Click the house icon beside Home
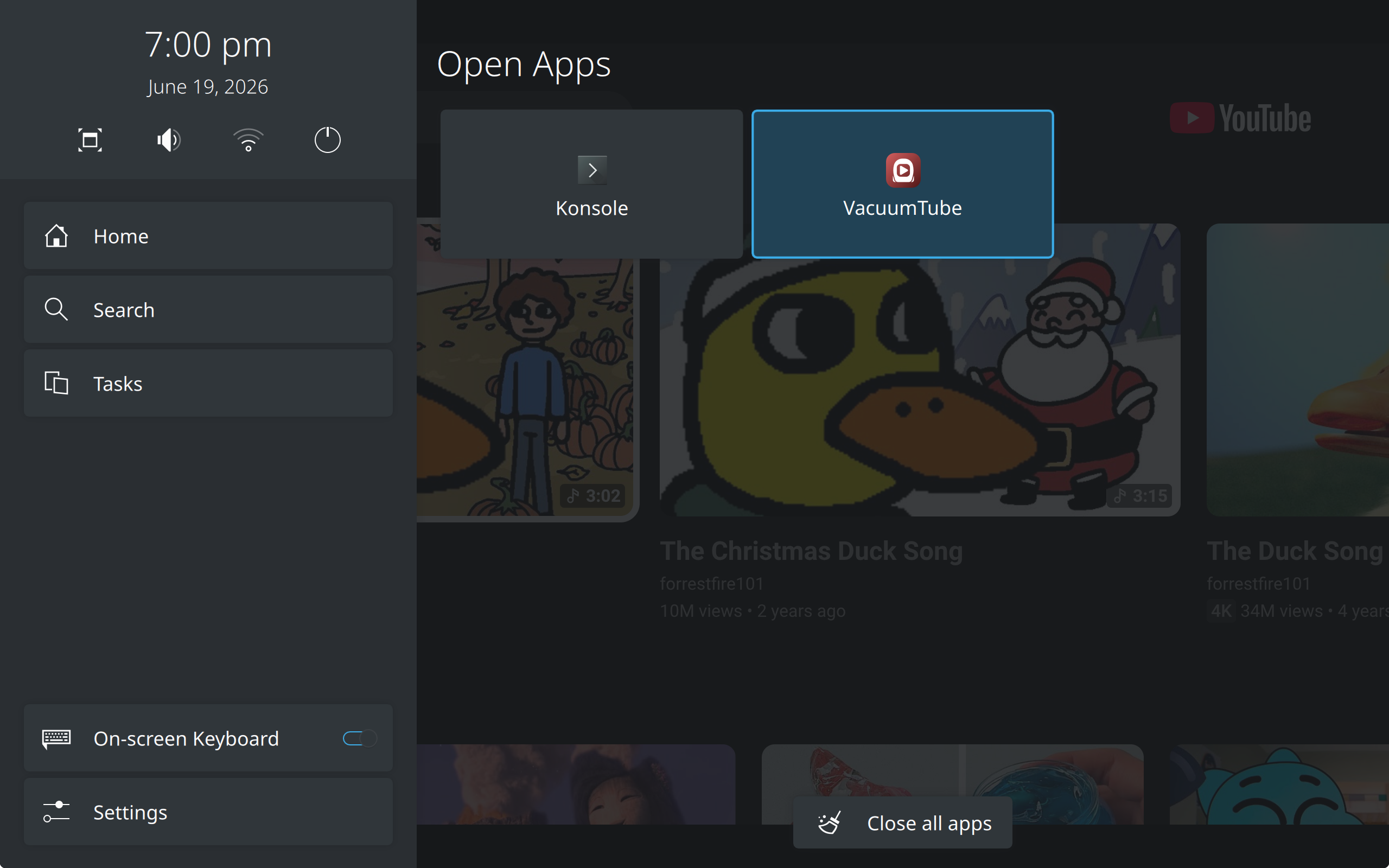 point(56,236)
